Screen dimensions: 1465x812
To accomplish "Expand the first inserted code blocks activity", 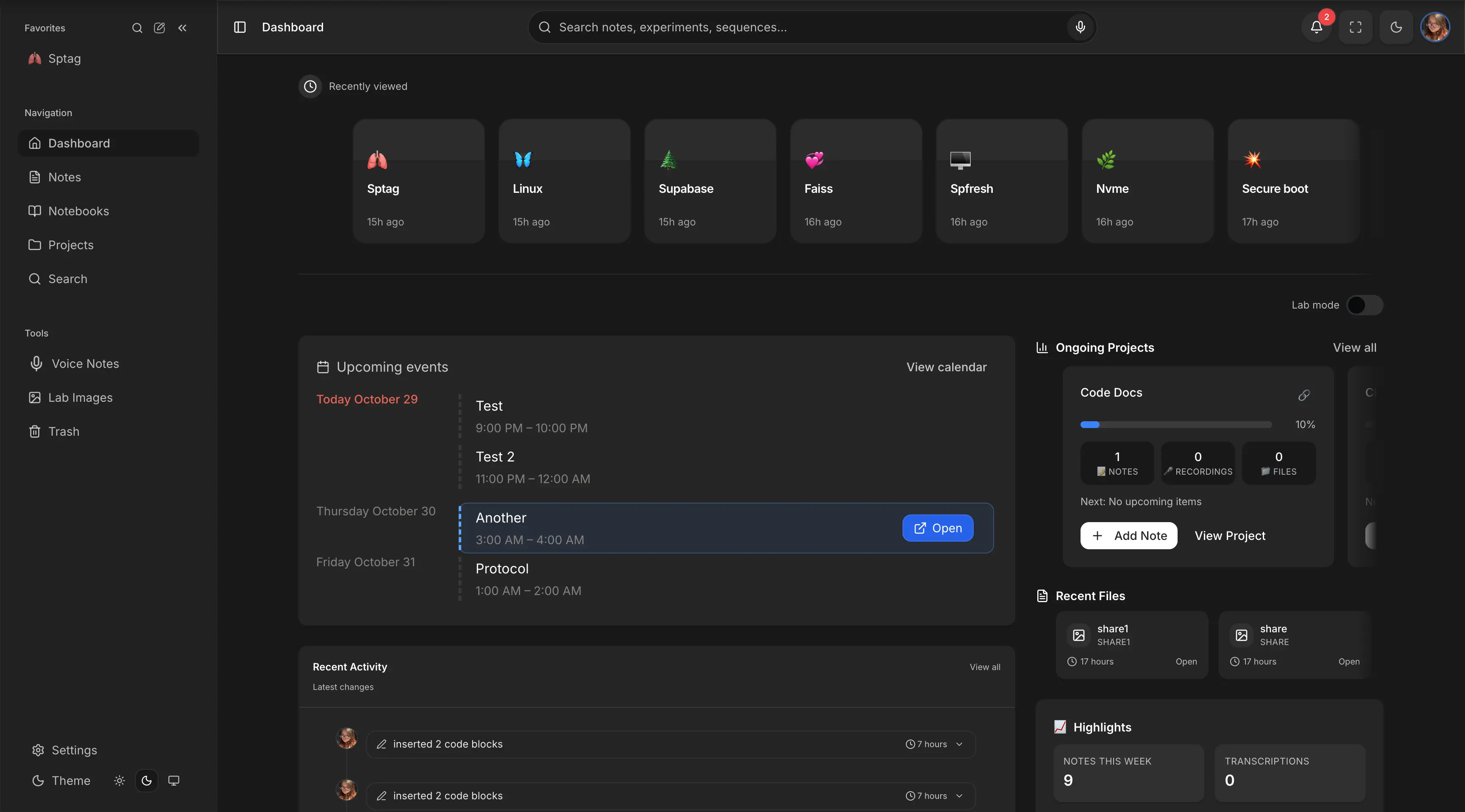I will tap(959, 744).
